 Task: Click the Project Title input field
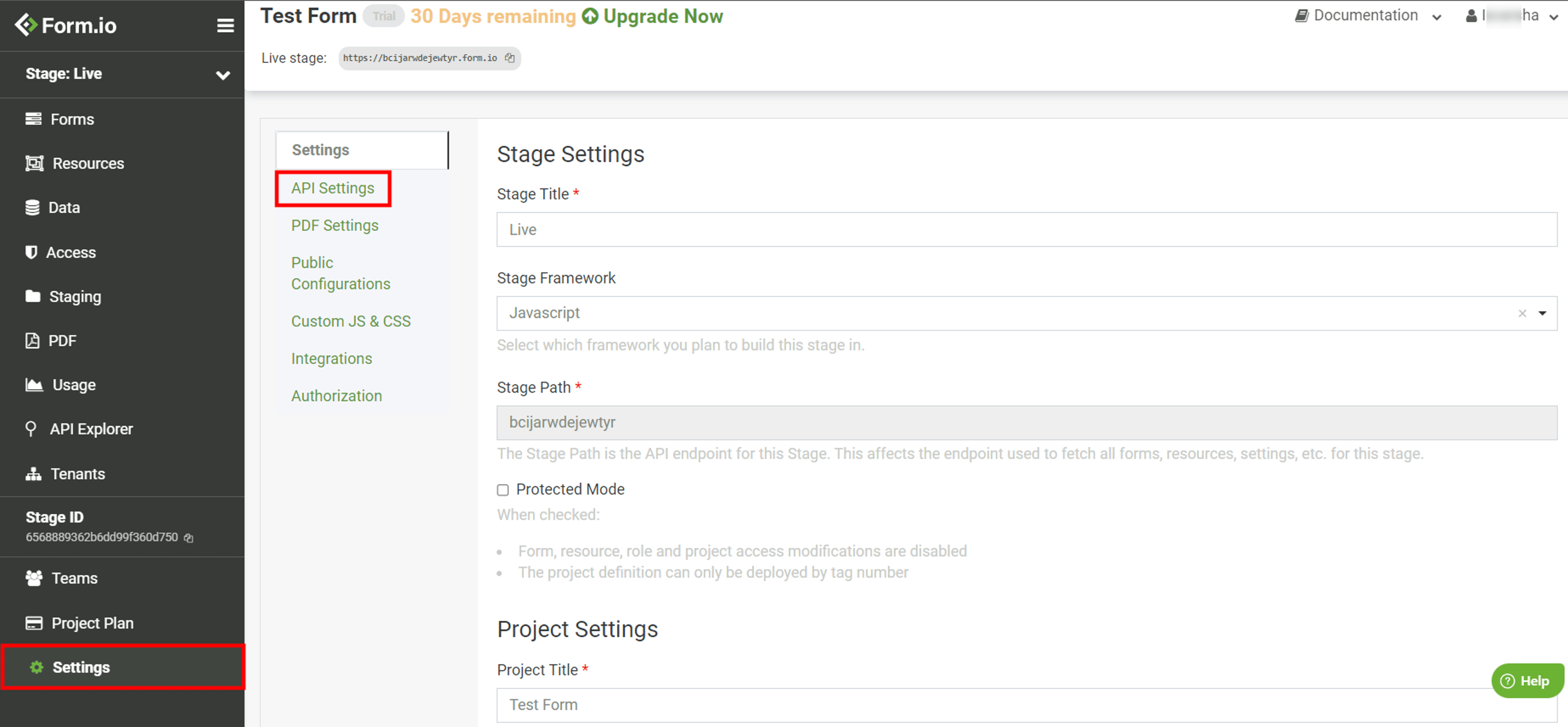pyautogui.click(x=1026, y=705)
